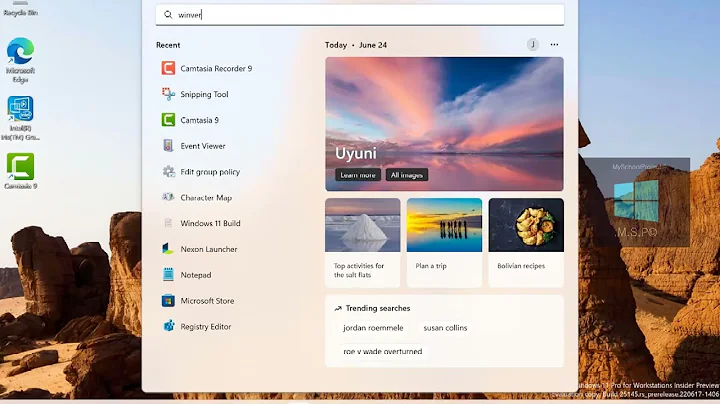Click the J user account avatar
Screen dimensions: 720x404
coord(533,45)
